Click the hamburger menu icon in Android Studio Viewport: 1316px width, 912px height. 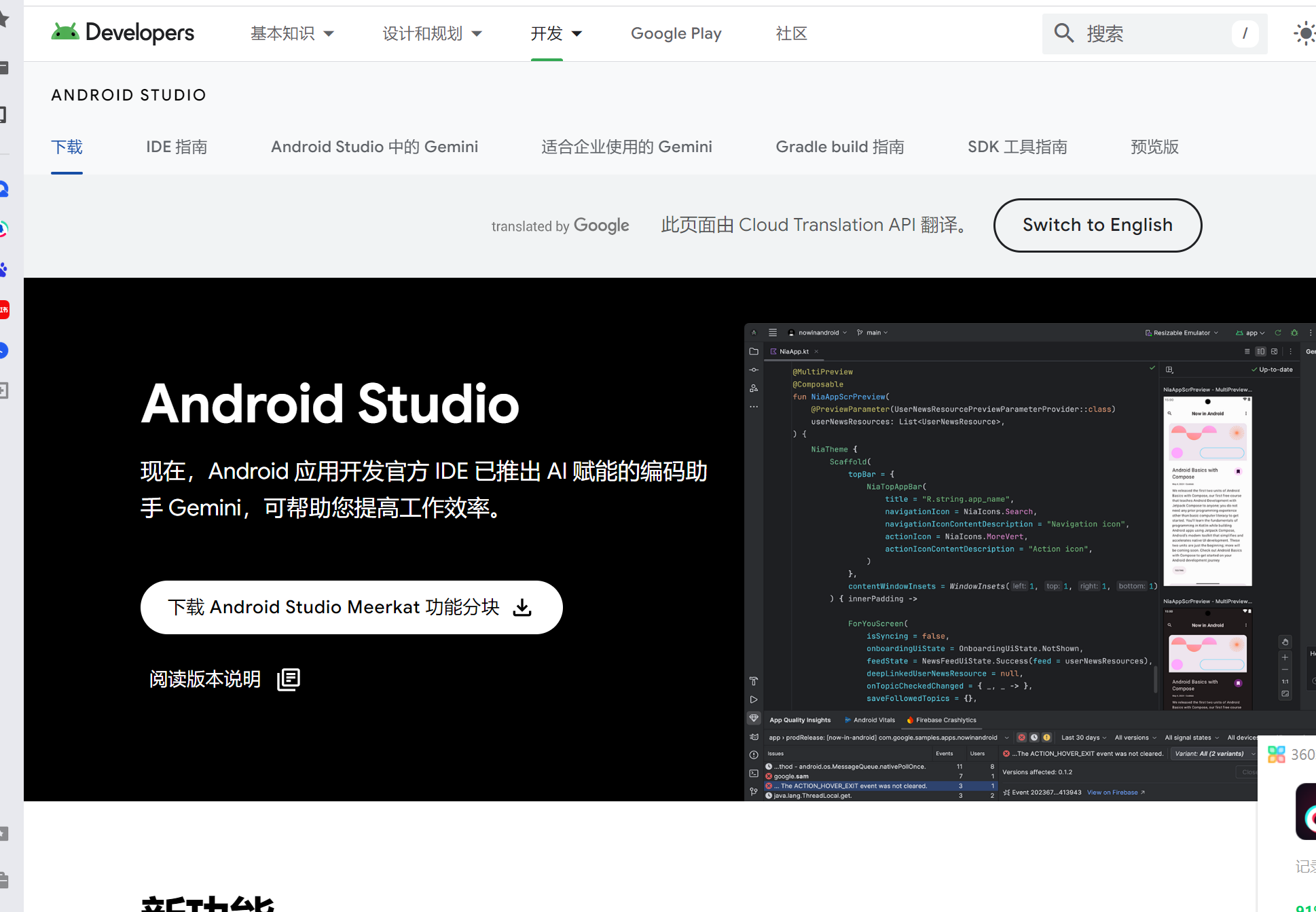click(772, 332)
